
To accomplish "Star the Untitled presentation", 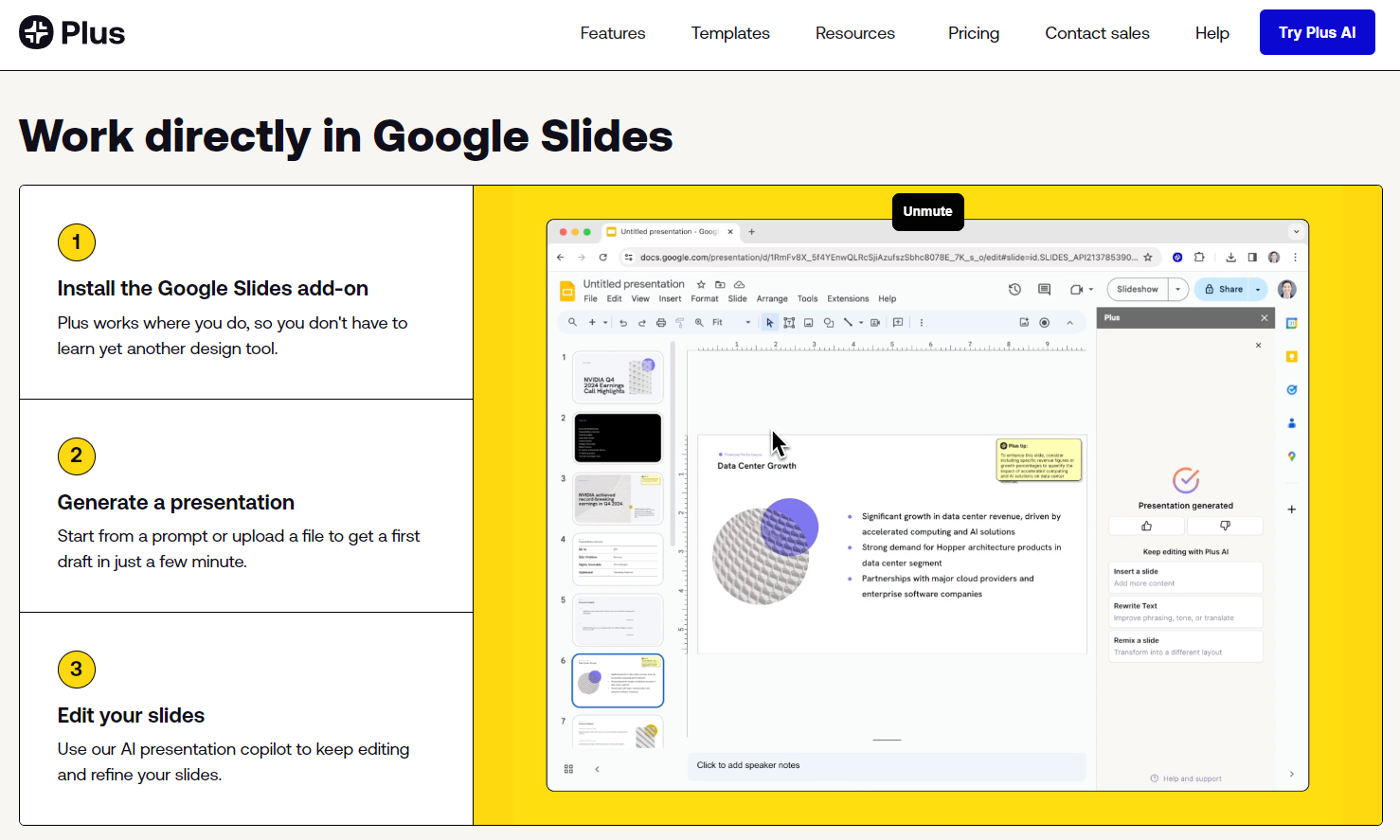I will (x=701, y=284).
